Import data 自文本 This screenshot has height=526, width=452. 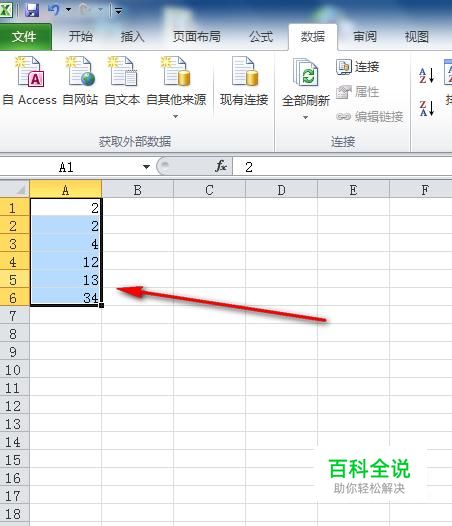(x=122, y=81)
